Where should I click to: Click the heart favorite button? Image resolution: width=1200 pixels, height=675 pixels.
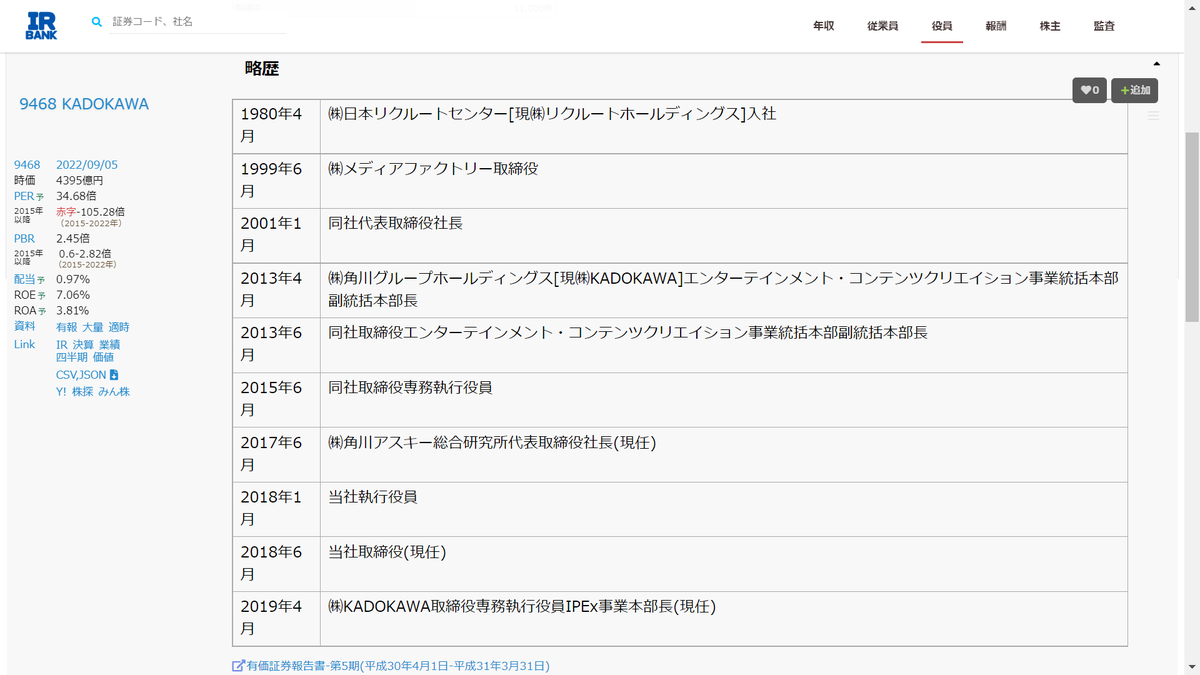1089,90
